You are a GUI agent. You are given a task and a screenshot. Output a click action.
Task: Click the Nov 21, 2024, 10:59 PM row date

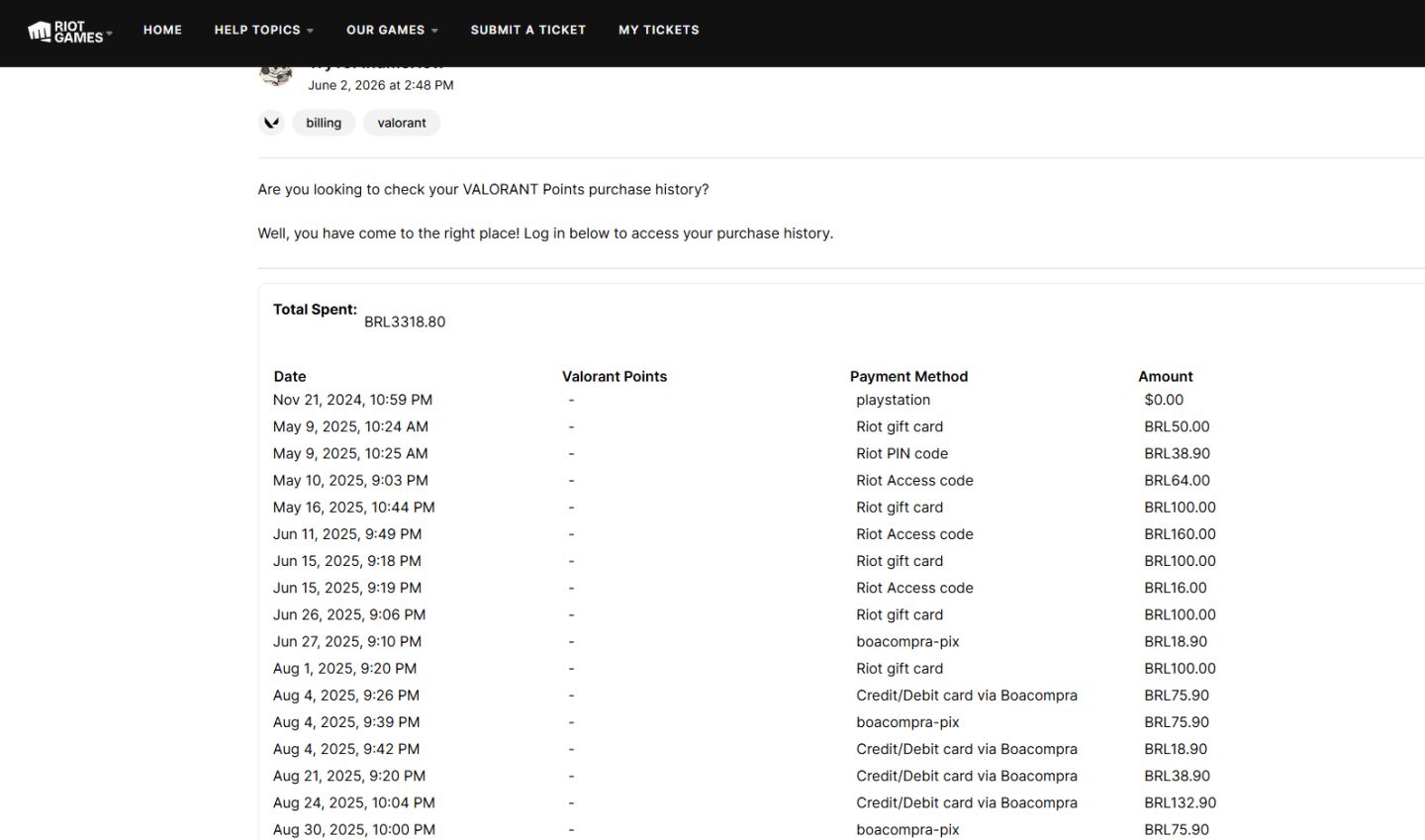pyautogui.click(x=352, y=400)
